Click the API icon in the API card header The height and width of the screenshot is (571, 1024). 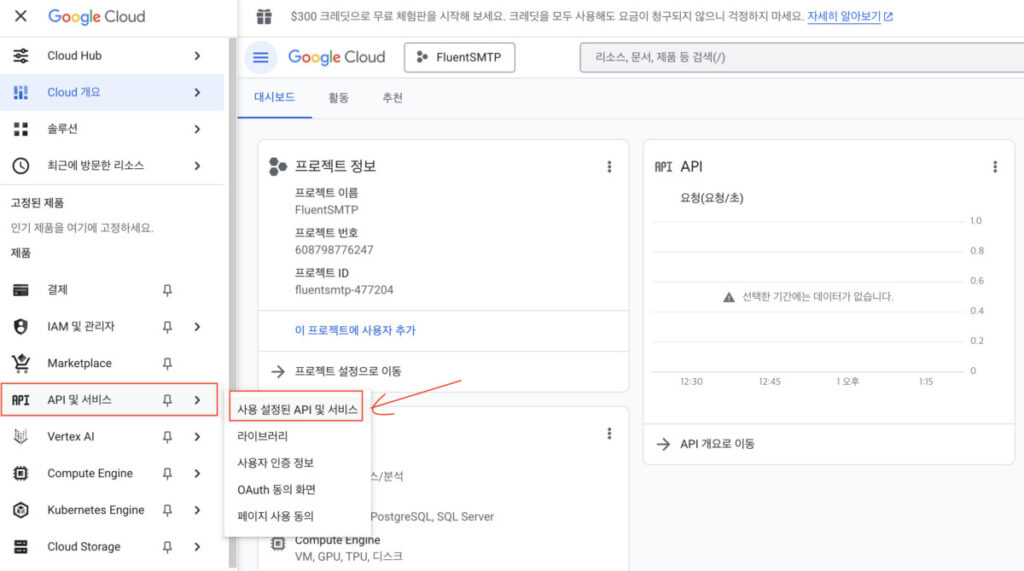[x=664, y=167]
